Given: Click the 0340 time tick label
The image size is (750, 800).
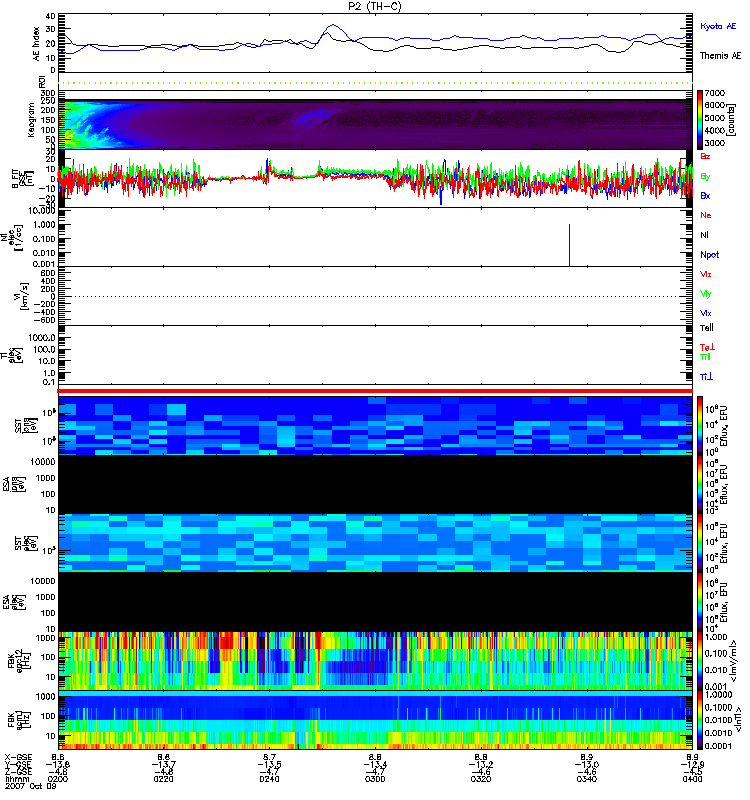Looking at the screenshot, I should click(587, 779).
